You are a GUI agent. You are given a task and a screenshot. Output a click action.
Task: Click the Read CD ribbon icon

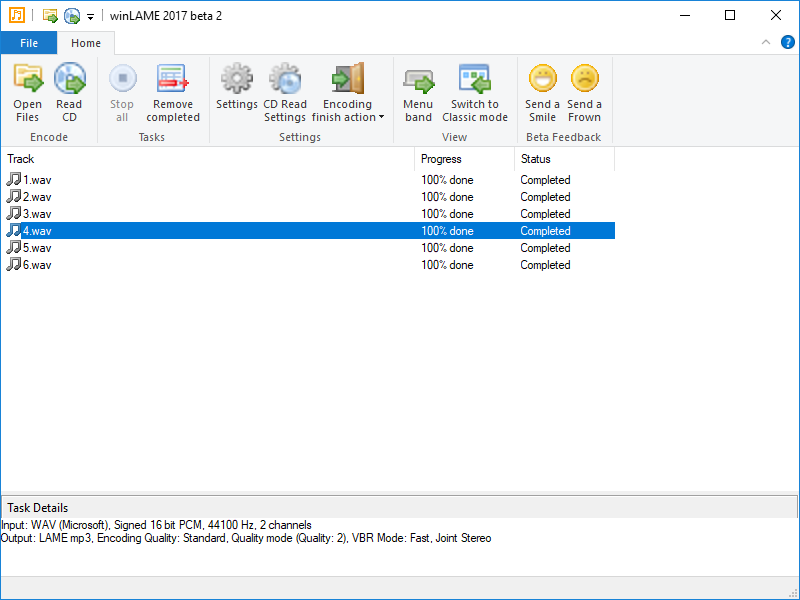pyautogui.click(x=69, y=78)
